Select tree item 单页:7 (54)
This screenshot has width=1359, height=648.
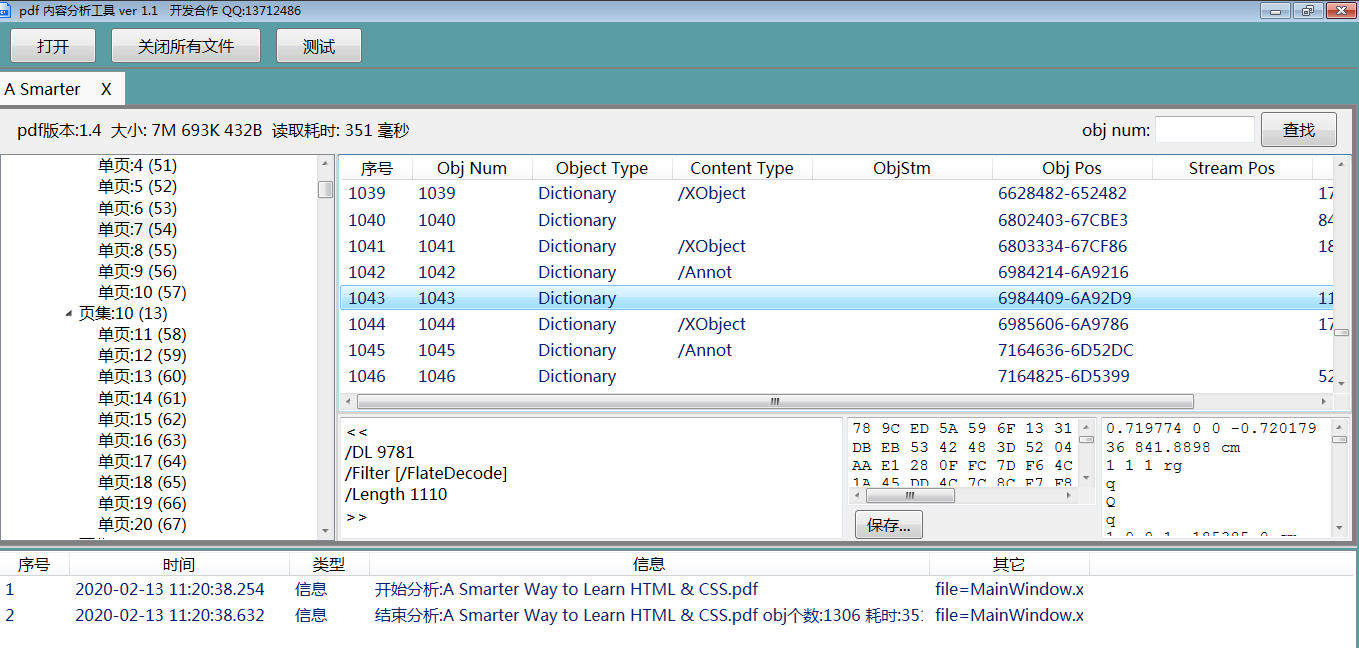(137, 229)
